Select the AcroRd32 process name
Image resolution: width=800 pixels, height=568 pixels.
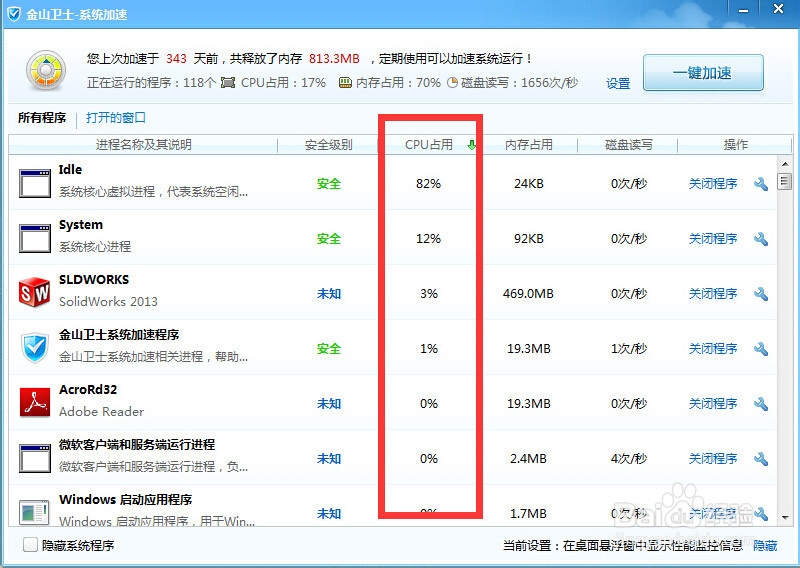click(x=88, y=390)
